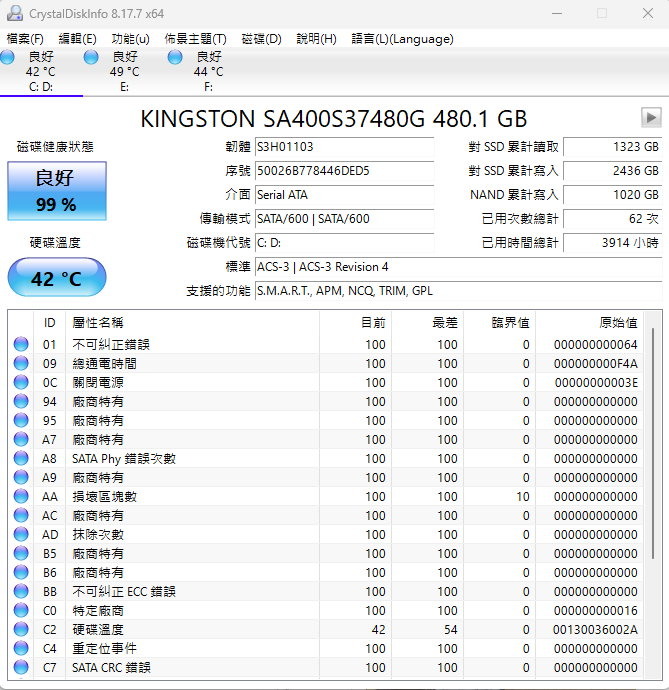Click status orb for attribute AD row
Image resolution: width=669 pixels, height=690 pixels.
(21, 534)
